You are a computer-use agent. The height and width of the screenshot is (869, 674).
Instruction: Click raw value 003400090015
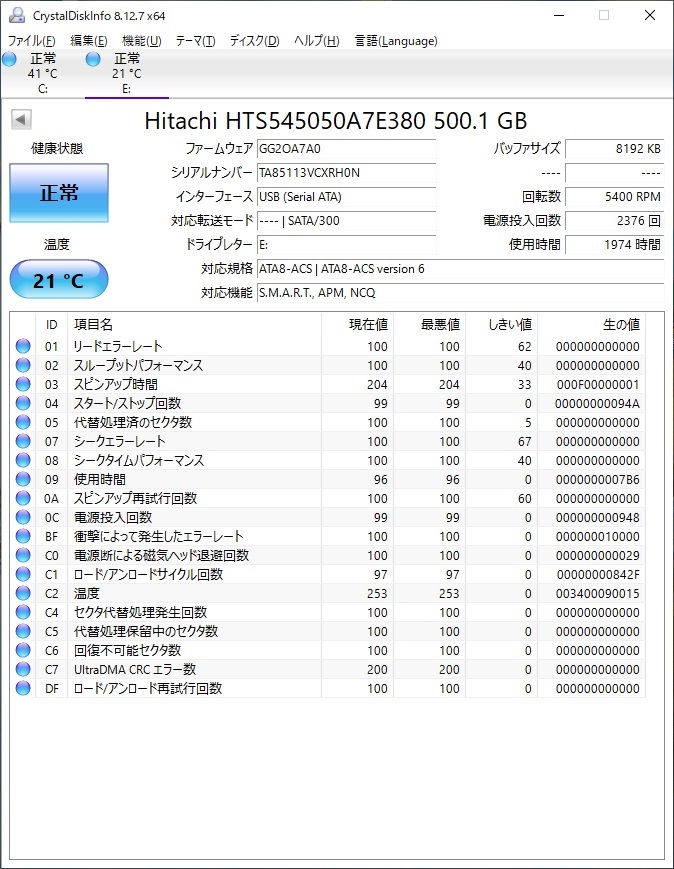click(598, 594)
